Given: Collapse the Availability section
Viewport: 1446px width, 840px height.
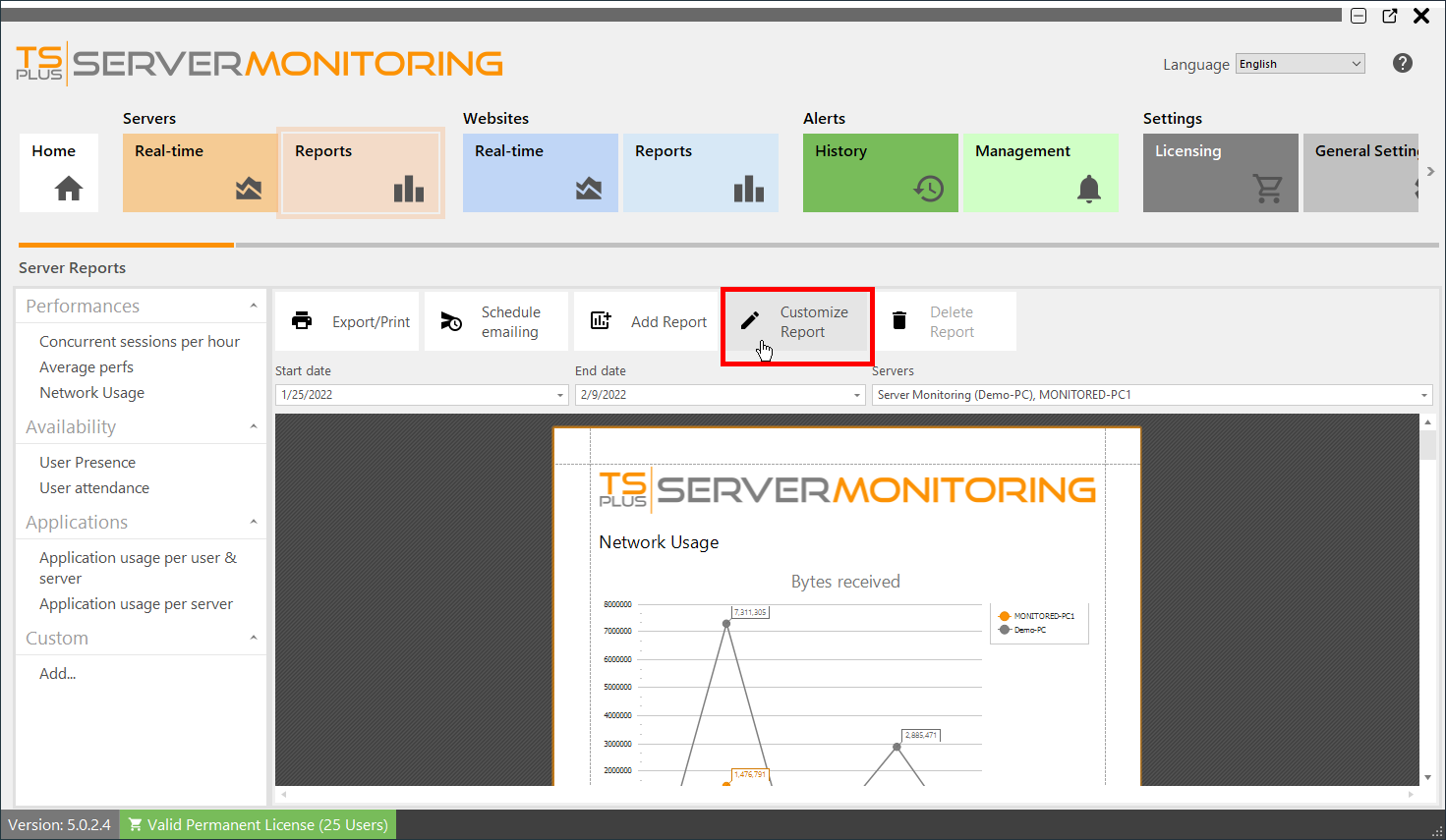Looking at the screenshot, I should pyautogui.click(x=254, y=426).
